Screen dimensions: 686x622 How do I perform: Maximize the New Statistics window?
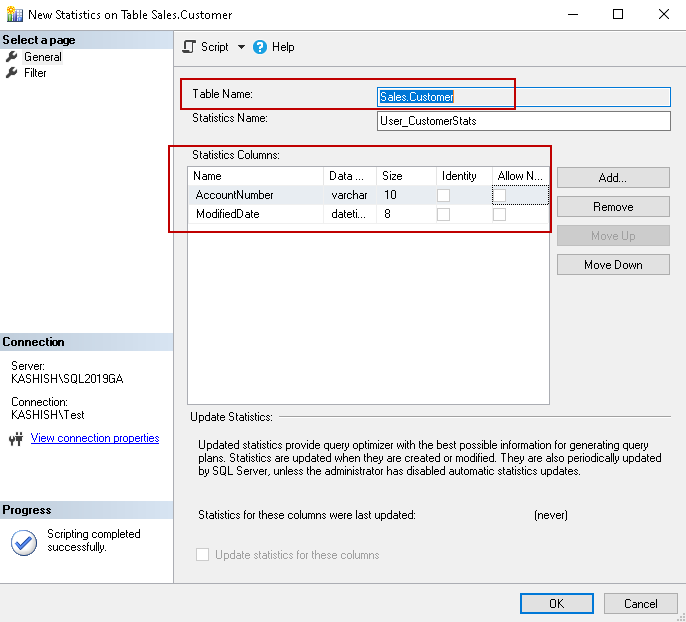618,14
